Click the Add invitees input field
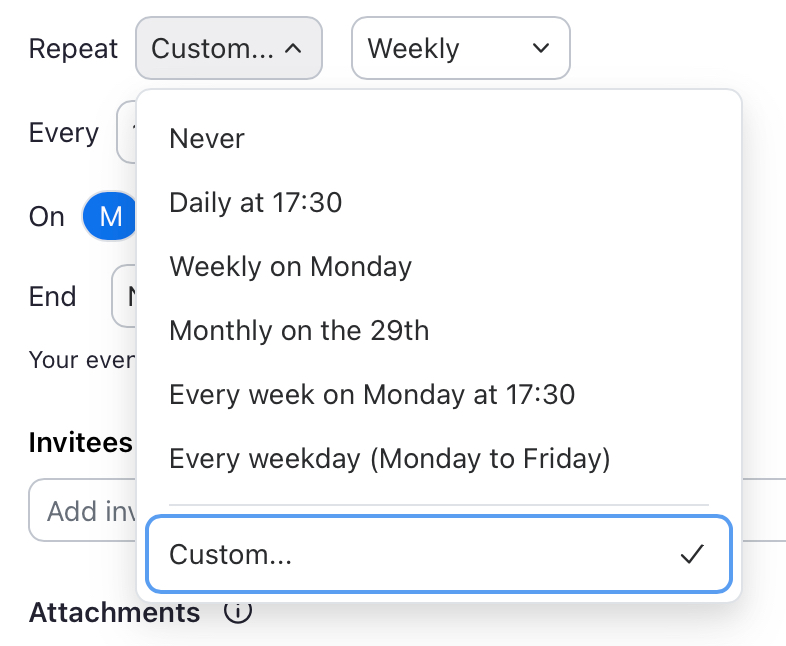Viewport: 786px width, 646px height. 85,511
